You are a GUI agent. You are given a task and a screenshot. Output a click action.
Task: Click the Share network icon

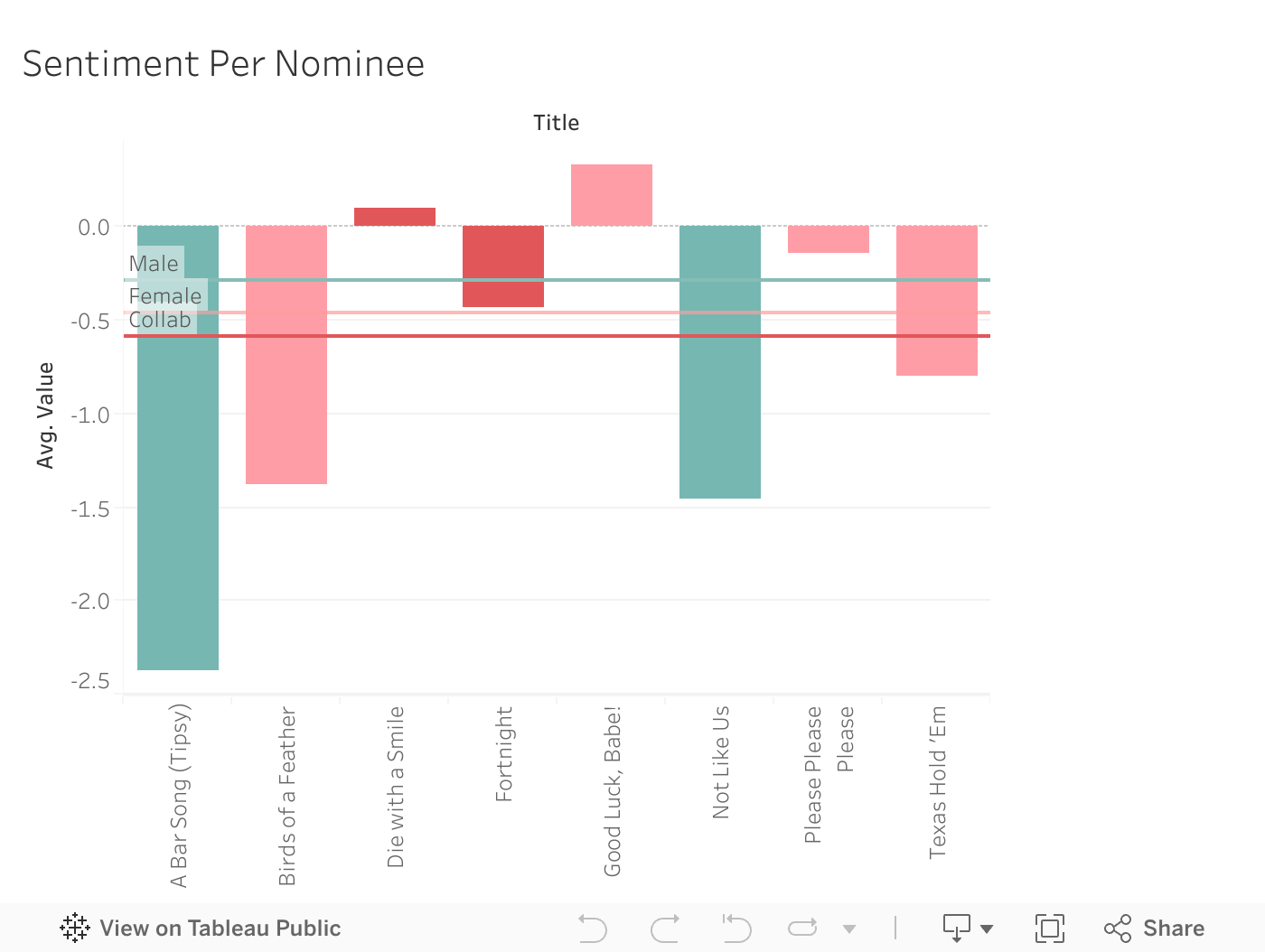(1118, 928)
